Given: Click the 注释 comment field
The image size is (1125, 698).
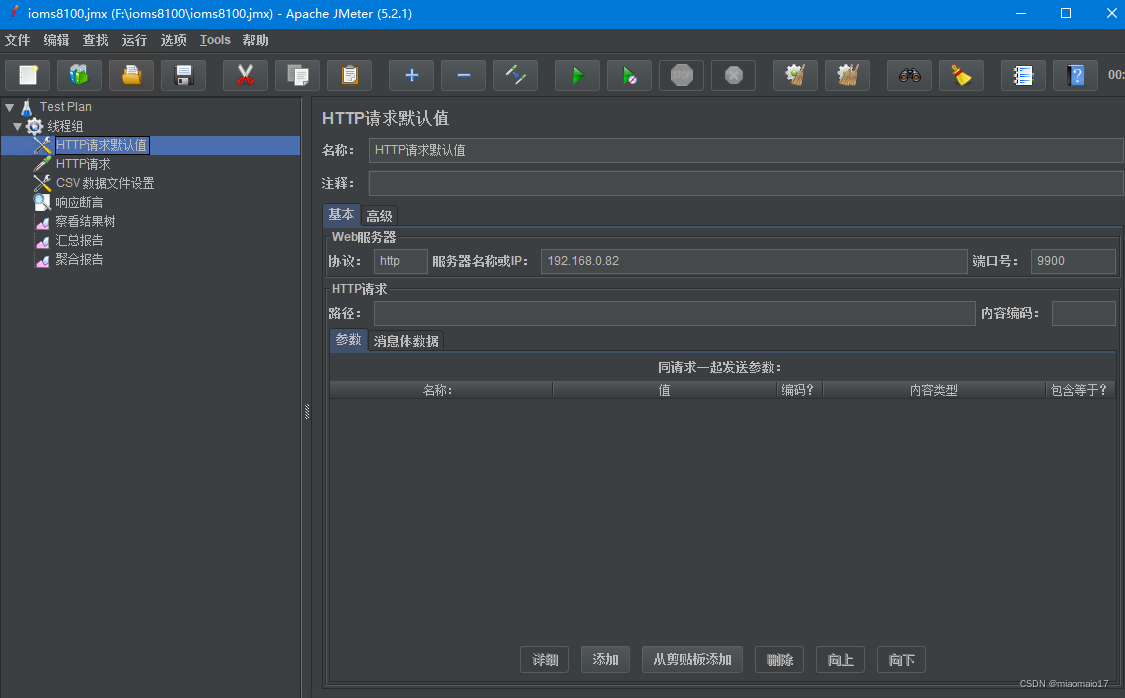Looking at the screenshot, I should [x=746, y=183].
